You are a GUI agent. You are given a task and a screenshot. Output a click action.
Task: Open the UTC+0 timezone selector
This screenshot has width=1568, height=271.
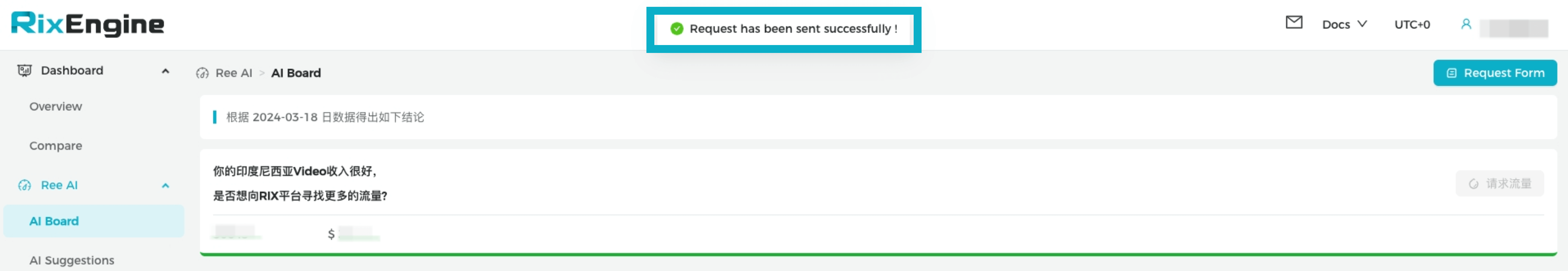tap(1411, 24)
